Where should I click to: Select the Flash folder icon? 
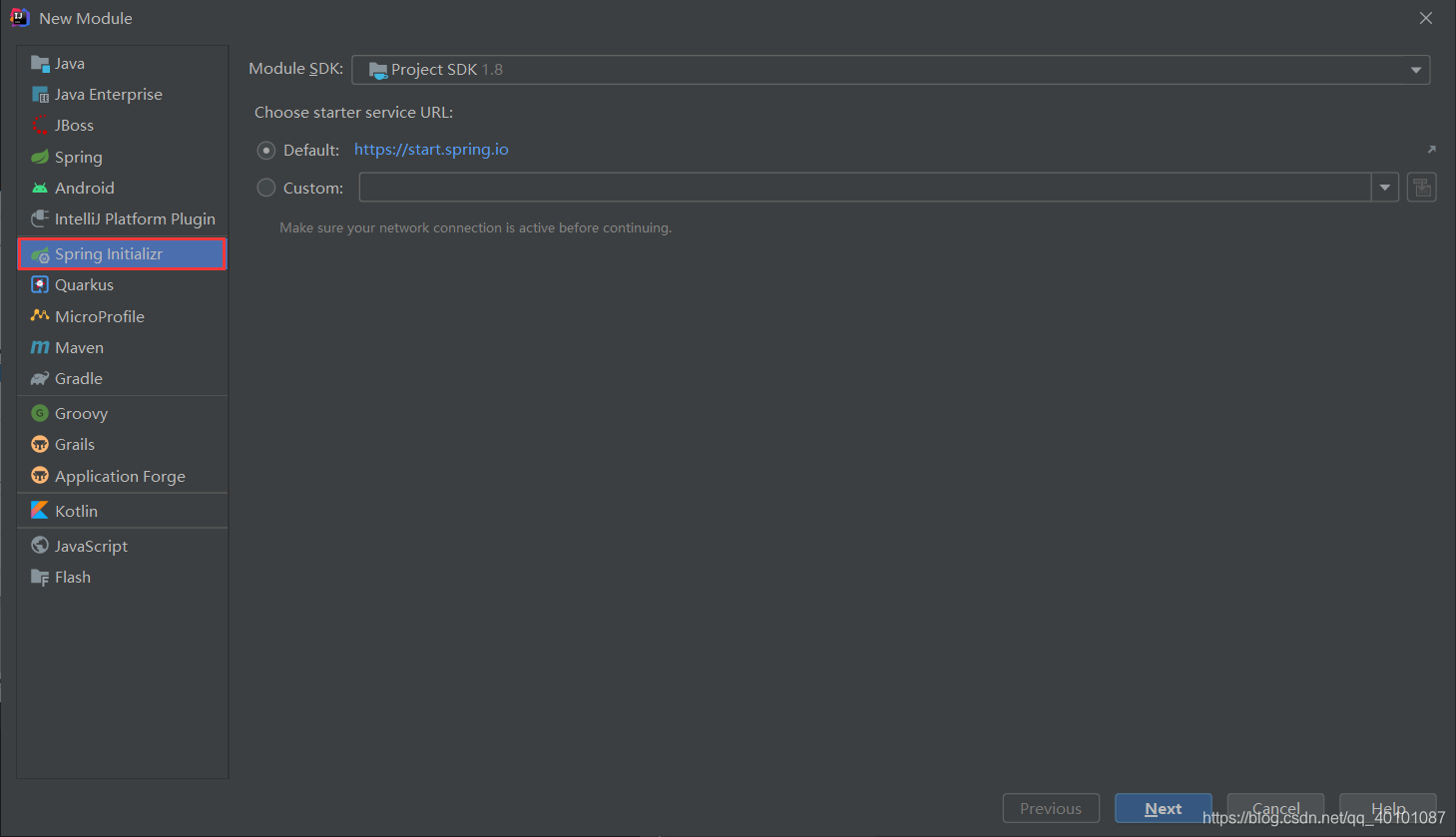coord(40,577)
